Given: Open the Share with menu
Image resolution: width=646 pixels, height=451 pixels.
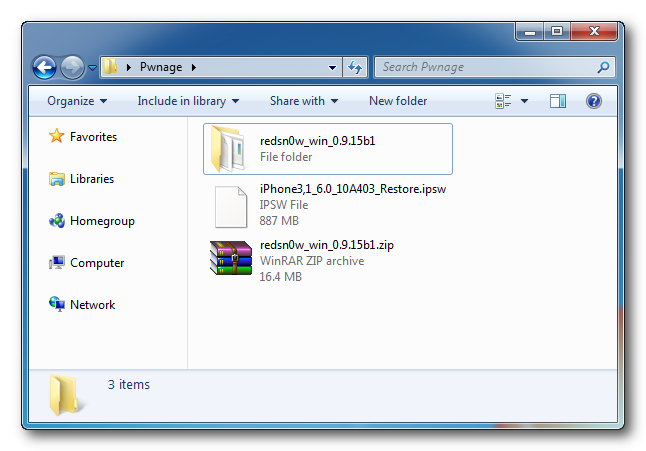Looking at the screenshot, I should 304,101.
